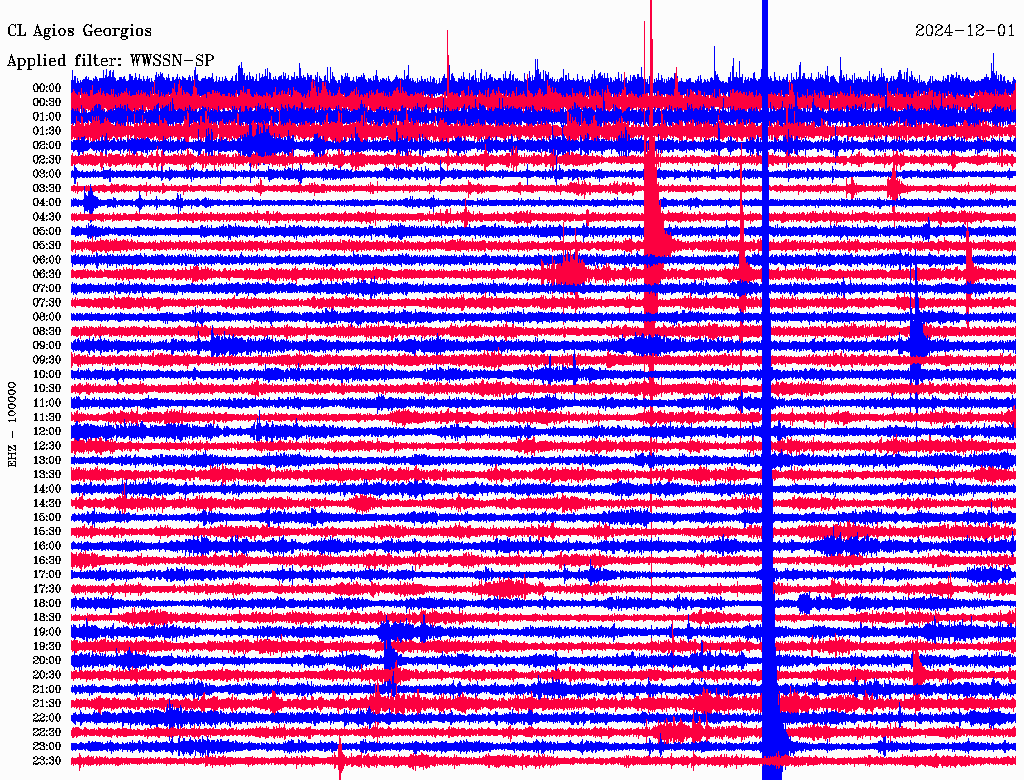Select the 03:30 time row label
This screenshot has width=1024, height=780.
47,188
